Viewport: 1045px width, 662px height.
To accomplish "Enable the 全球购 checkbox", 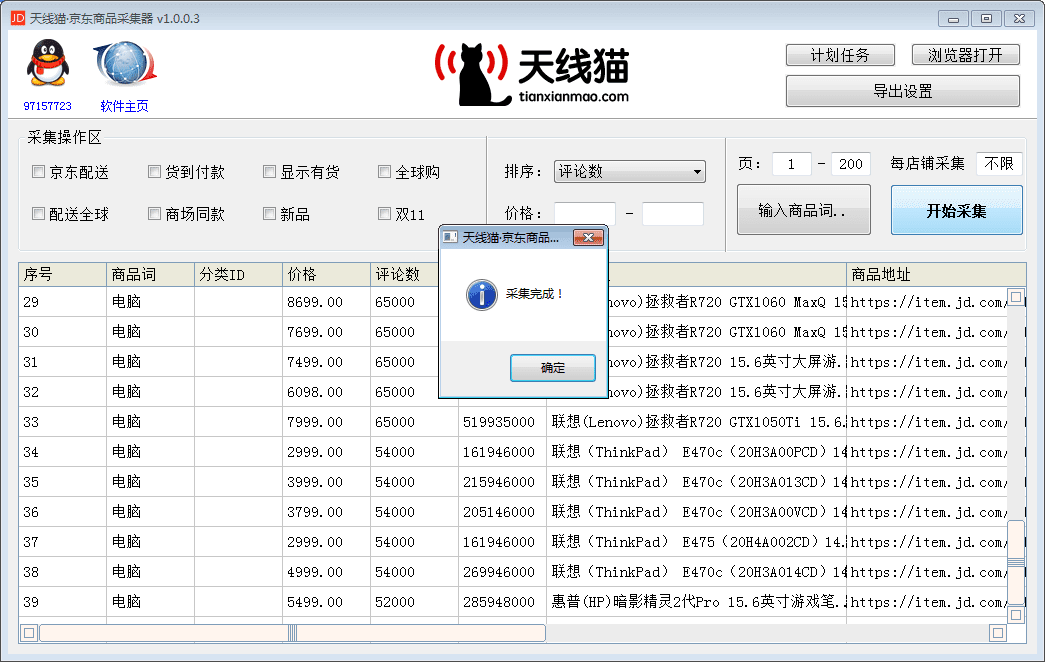I will pyautogui.click(x=385, y=172).
